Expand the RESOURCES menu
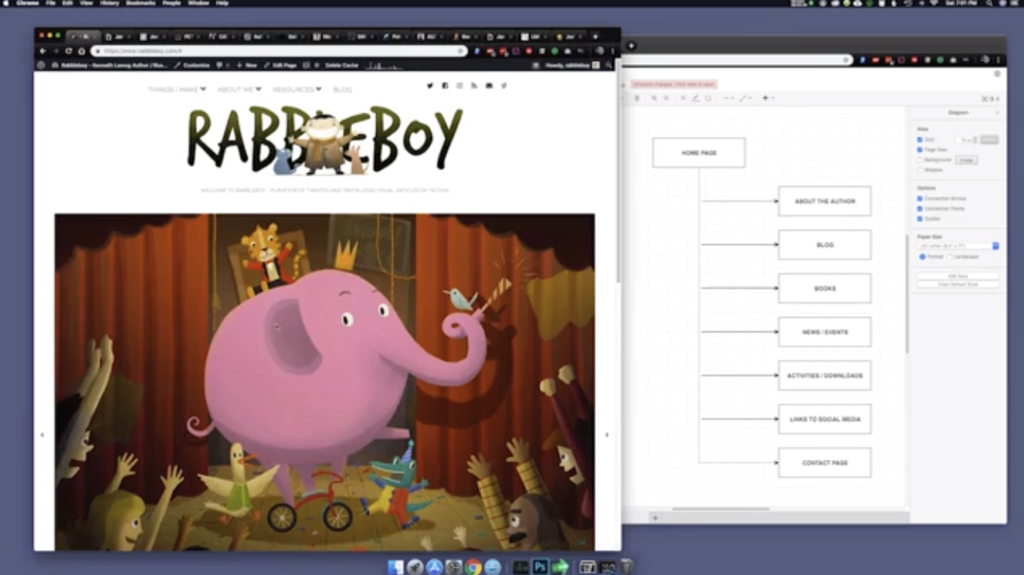Image resolution: width=1024 pixels, height=575 pixels. pyautogui.click(x=297, y=90)
